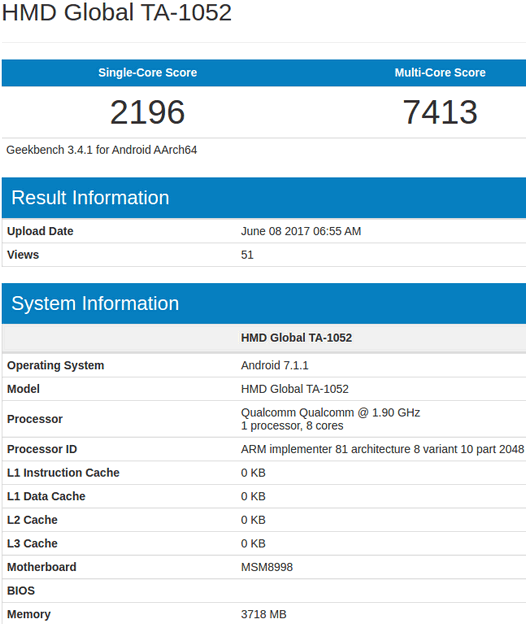
Task: Click the Memory row label
Action: (29, 614)
